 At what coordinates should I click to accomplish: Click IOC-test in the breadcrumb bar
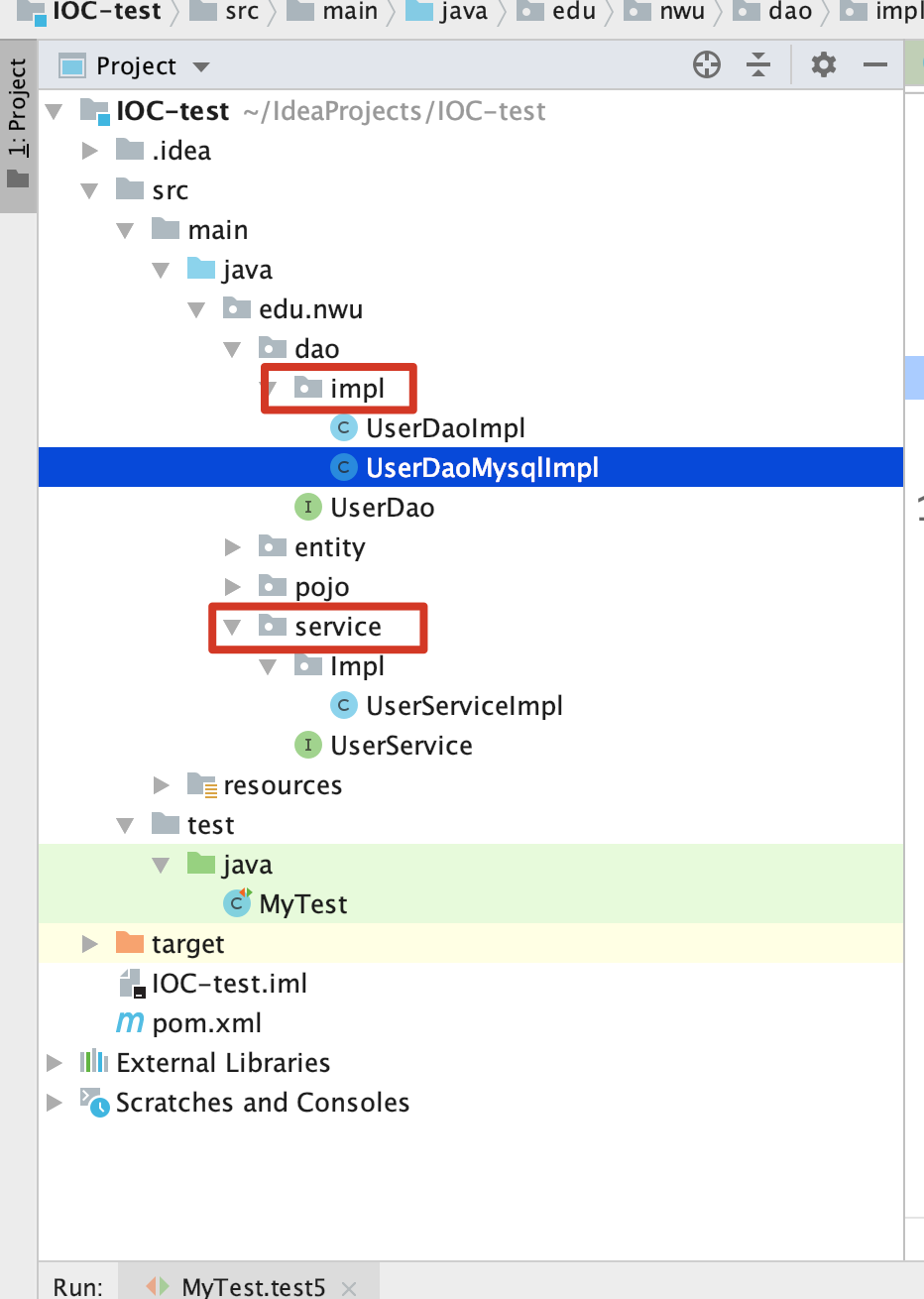pyautogui.click(x=106, y=12)
